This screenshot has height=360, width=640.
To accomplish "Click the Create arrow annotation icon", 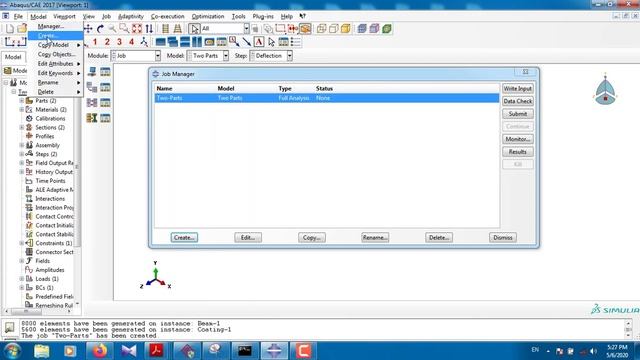I will pos(247,42).
